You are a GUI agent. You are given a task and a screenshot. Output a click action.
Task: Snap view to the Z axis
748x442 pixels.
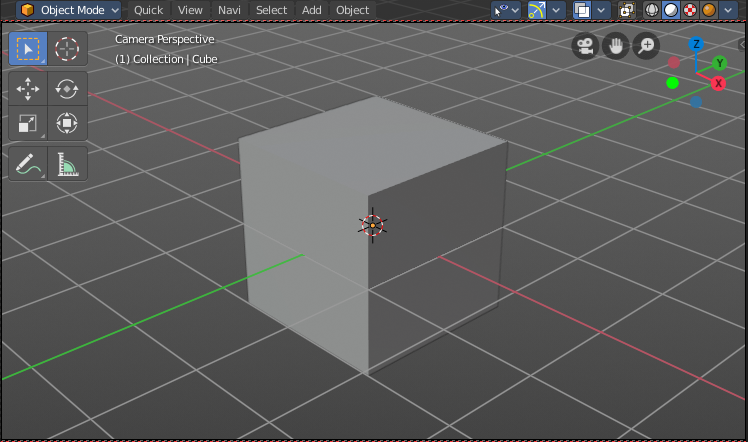696,44
